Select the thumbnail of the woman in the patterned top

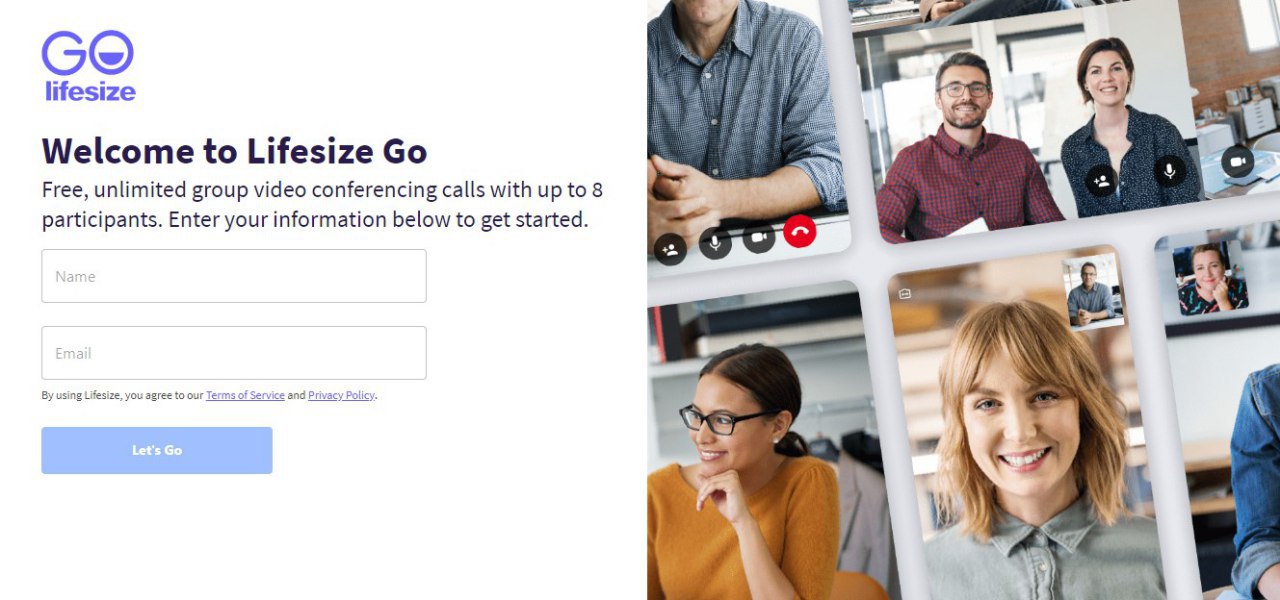point(1210,278)
